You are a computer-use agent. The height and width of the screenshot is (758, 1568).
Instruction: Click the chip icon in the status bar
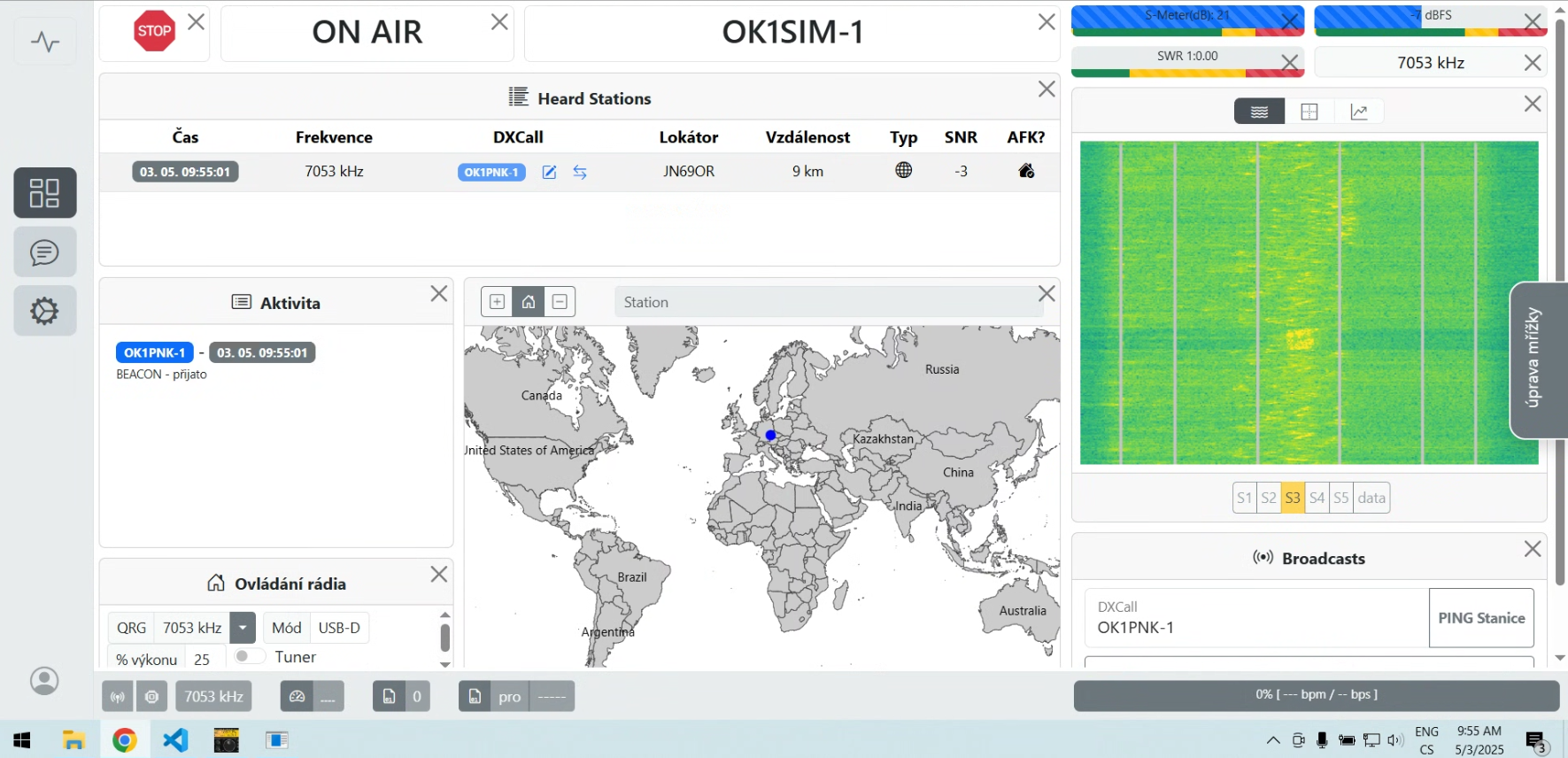(x=151, y=697)
